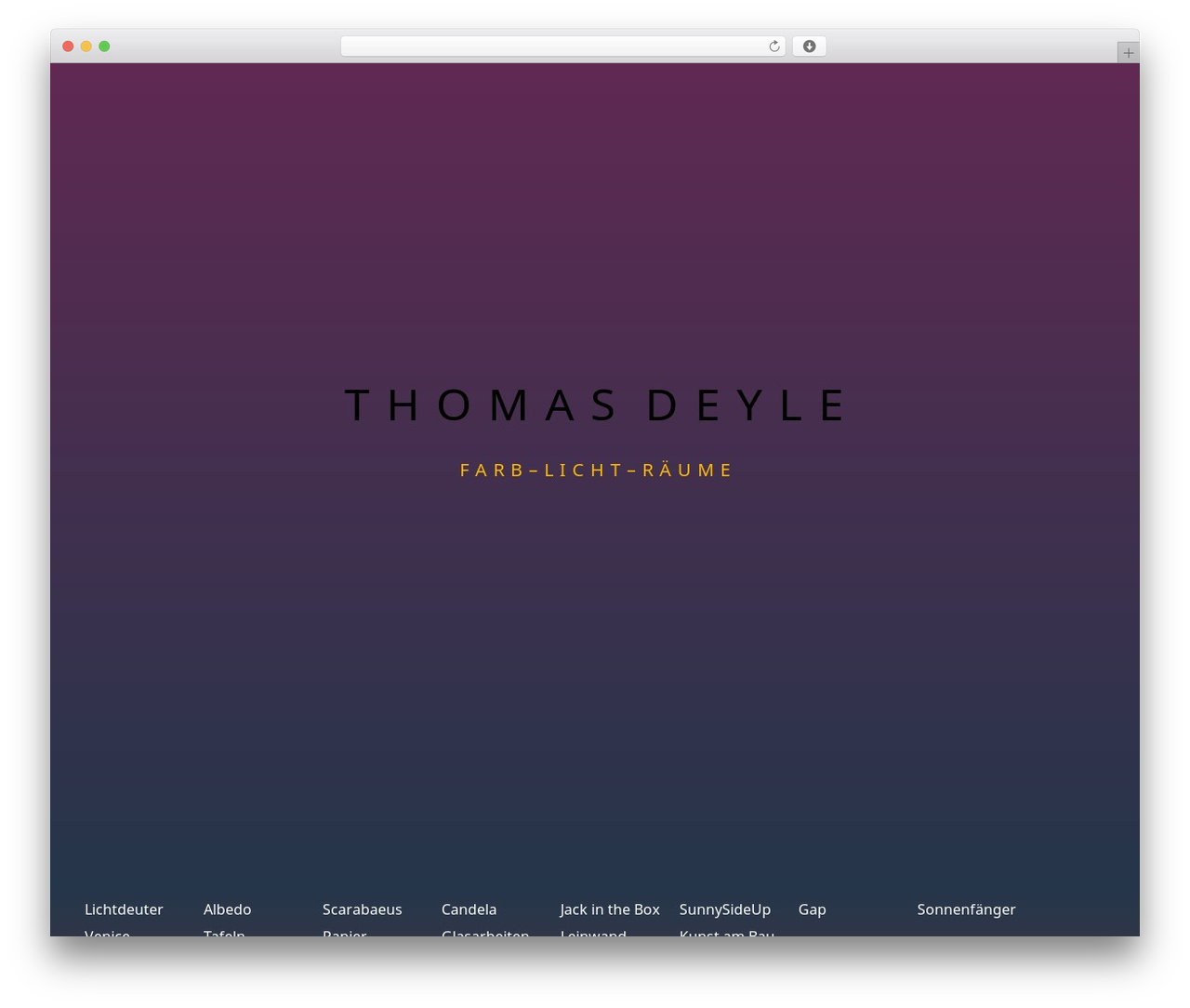The image size is (1190, 1008).
Task: Close the browser window with the red button
Action: [68, 46]
